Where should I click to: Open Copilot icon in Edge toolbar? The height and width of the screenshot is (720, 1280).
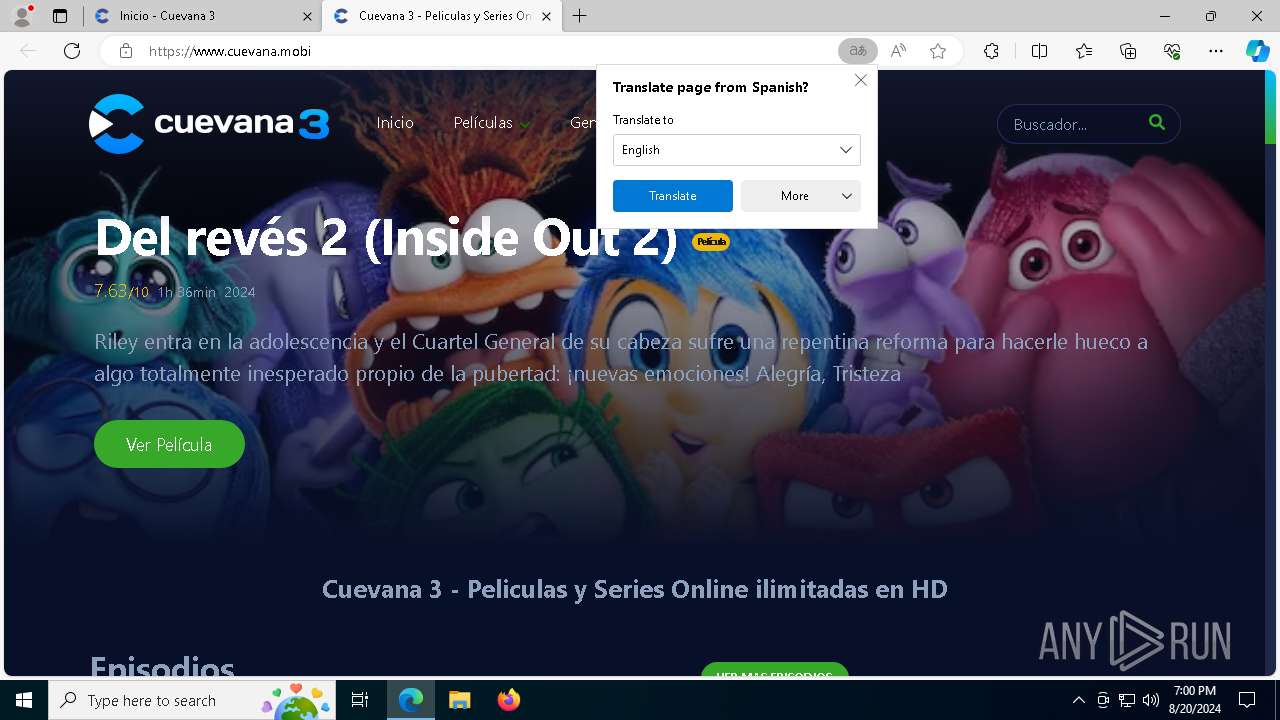pyautogui.click(x=1258, y=51)
